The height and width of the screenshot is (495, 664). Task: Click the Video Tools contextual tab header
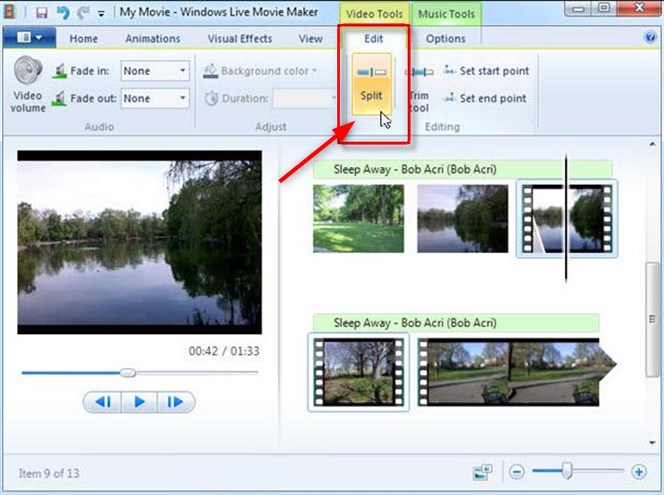pyautogui.click(x=374, y=14)
